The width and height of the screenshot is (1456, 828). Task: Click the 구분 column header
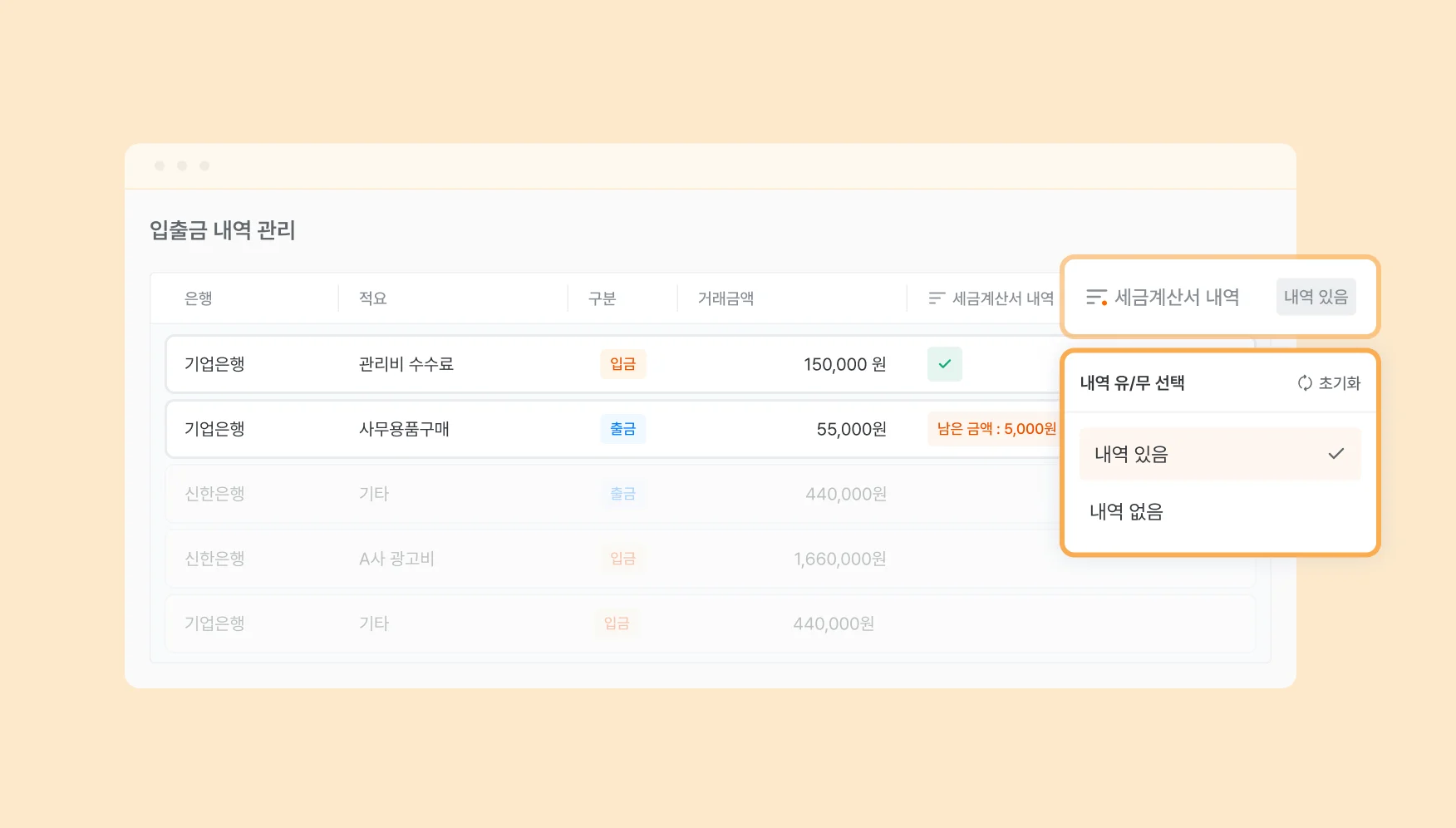601,298
